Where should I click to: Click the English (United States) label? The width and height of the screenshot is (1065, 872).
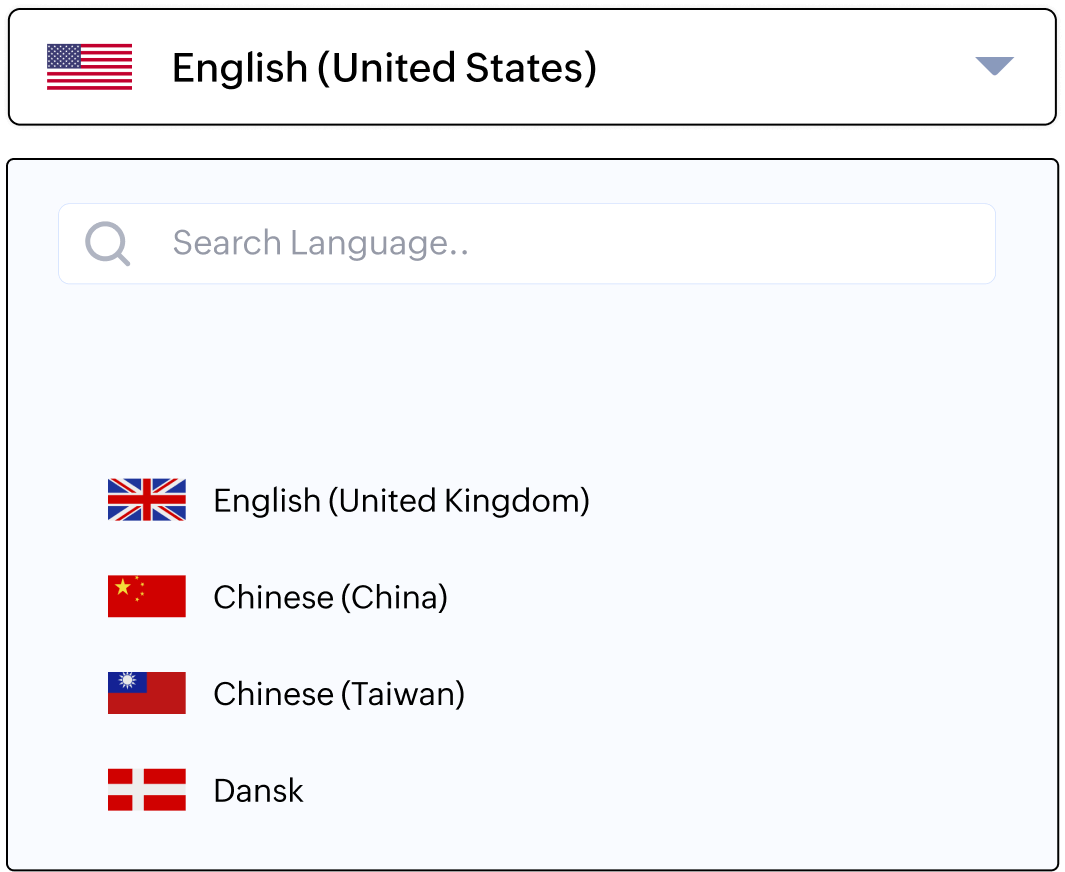coord(384,67)
